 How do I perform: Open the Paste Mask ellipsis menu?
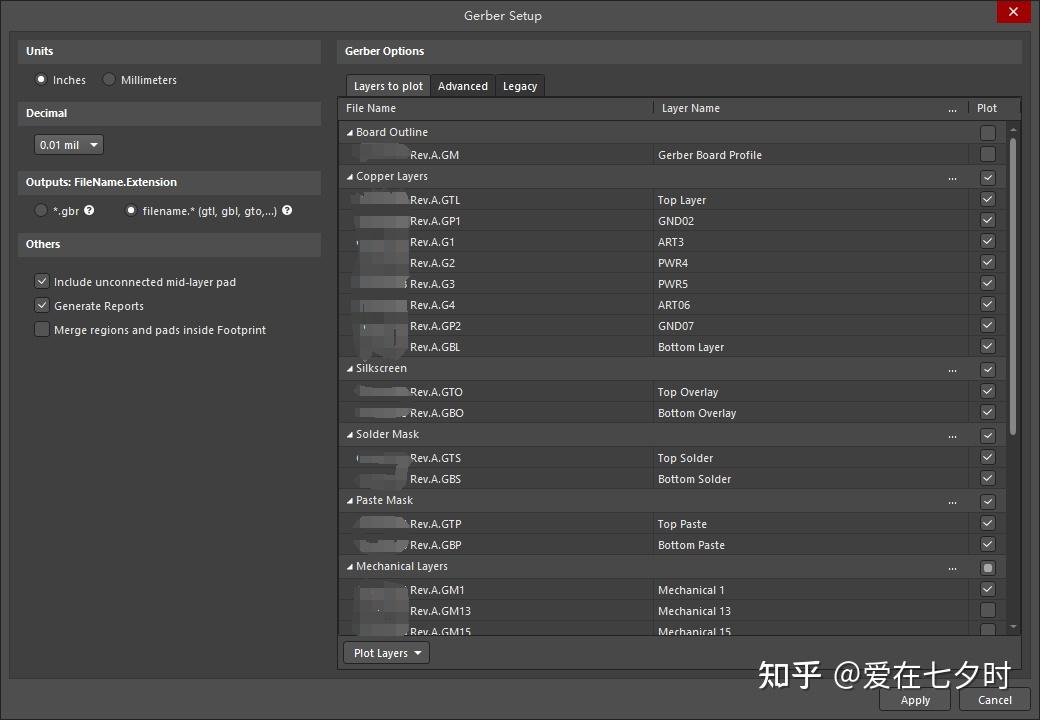tap(952, 501)
